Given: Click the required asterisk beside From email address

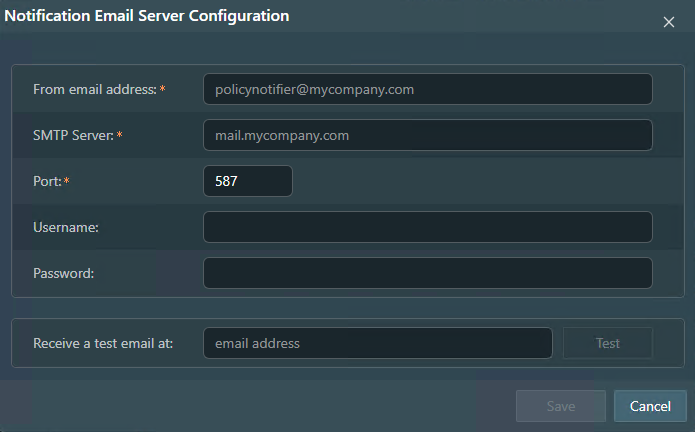Looking at the screenshot, I should click(162, 89).
